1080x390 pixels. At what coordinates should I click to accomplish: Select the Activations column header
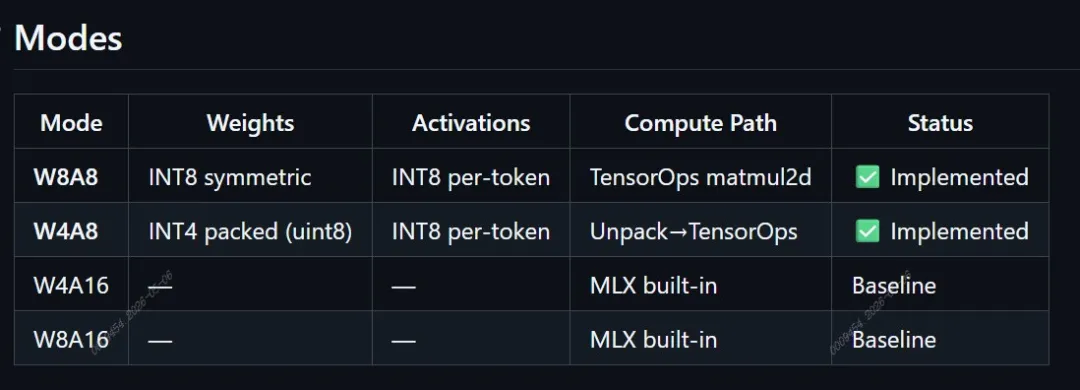[471, 123]
